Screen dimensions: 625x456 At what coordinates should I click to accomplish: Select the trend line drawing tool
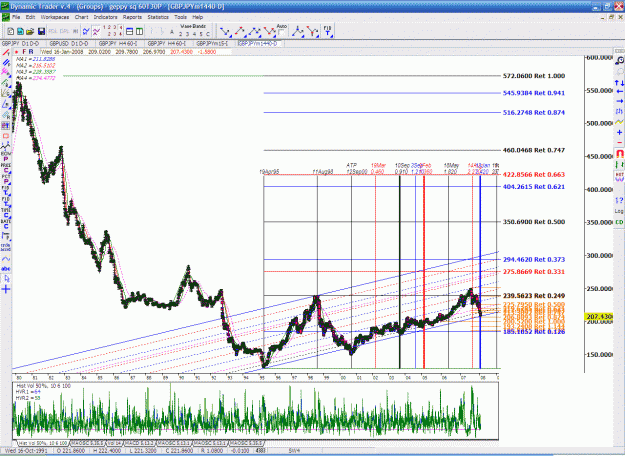[x=6, y=52]
